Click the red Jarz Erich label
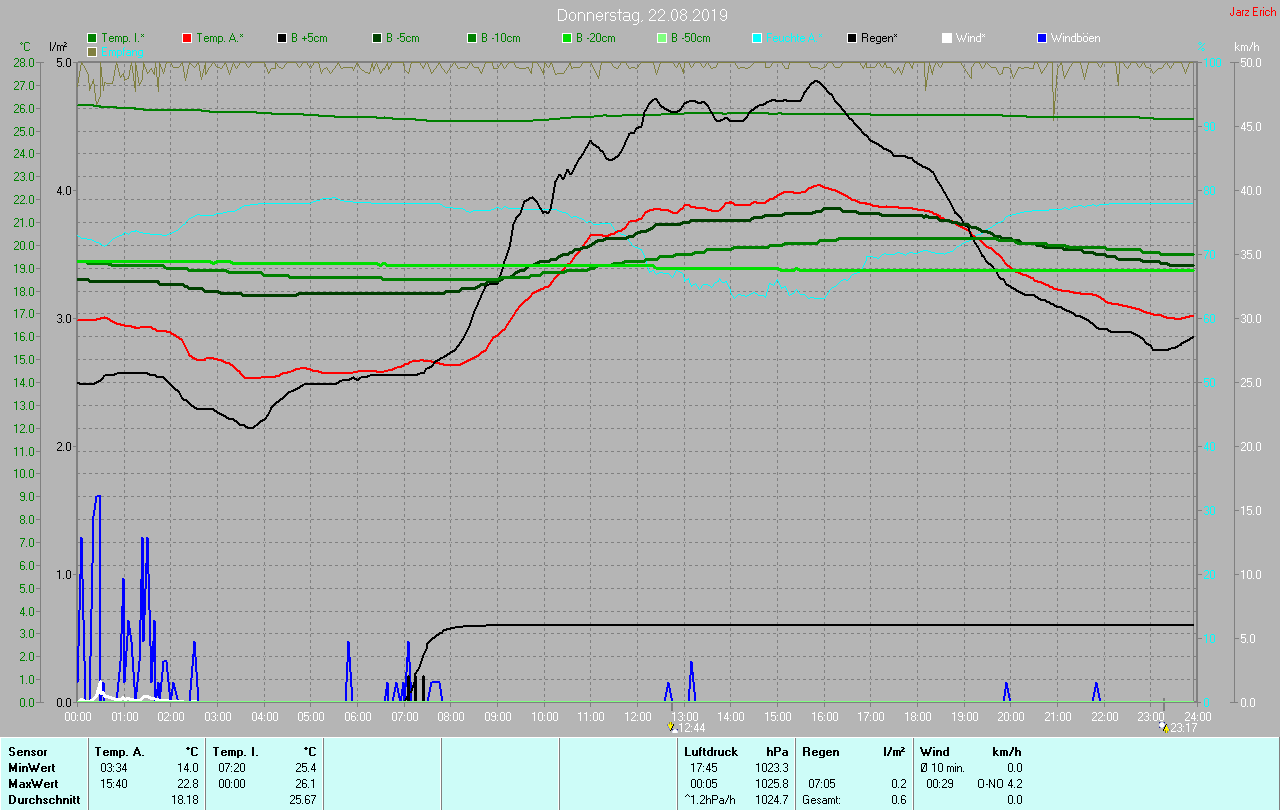Viewport: 1280px width, 810px height. click(x=1252, y=12)
